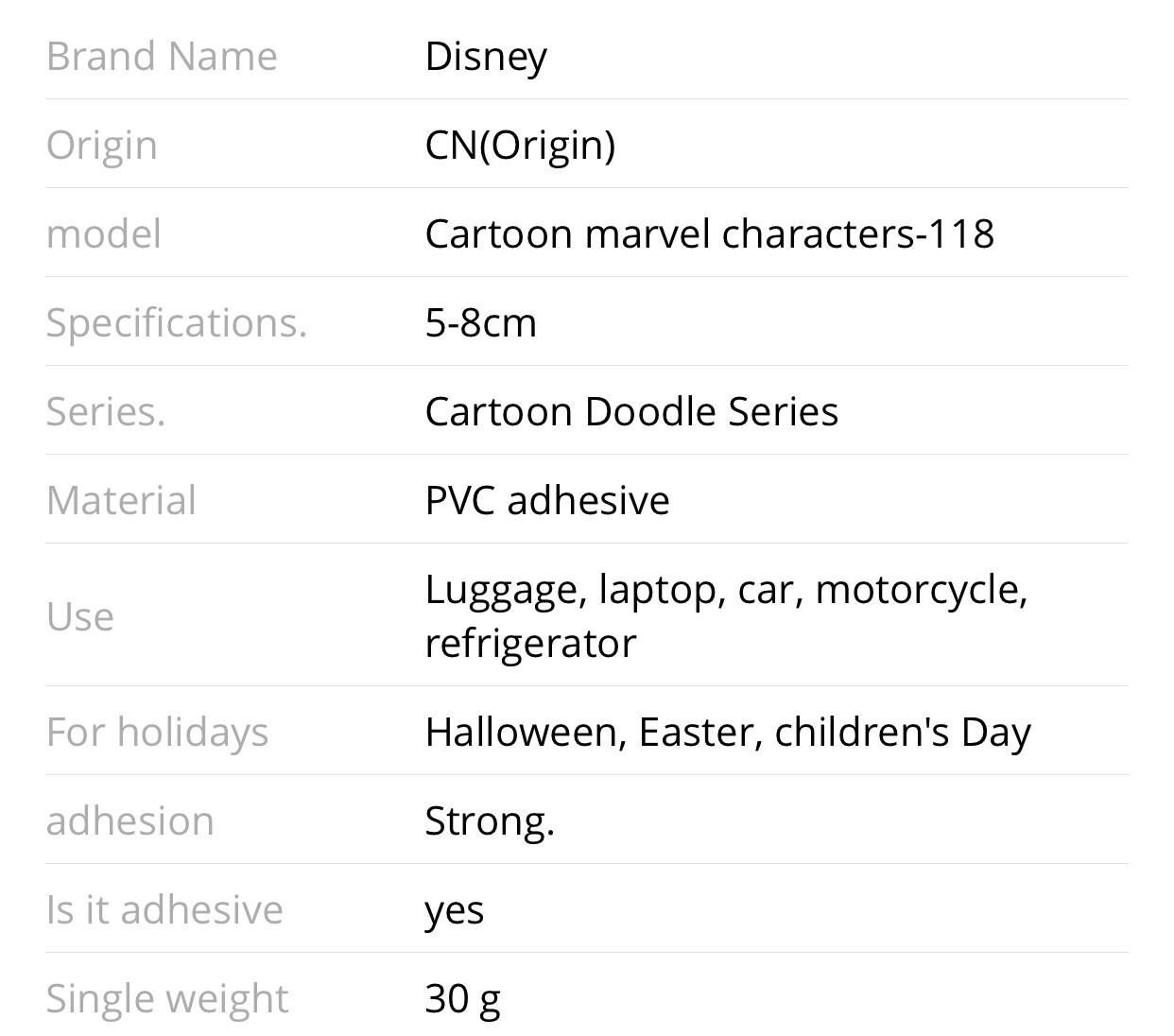Click the "model" row label
Image resolution: width=1174 pixels, height=1036 pixels.
click(103, 233)
